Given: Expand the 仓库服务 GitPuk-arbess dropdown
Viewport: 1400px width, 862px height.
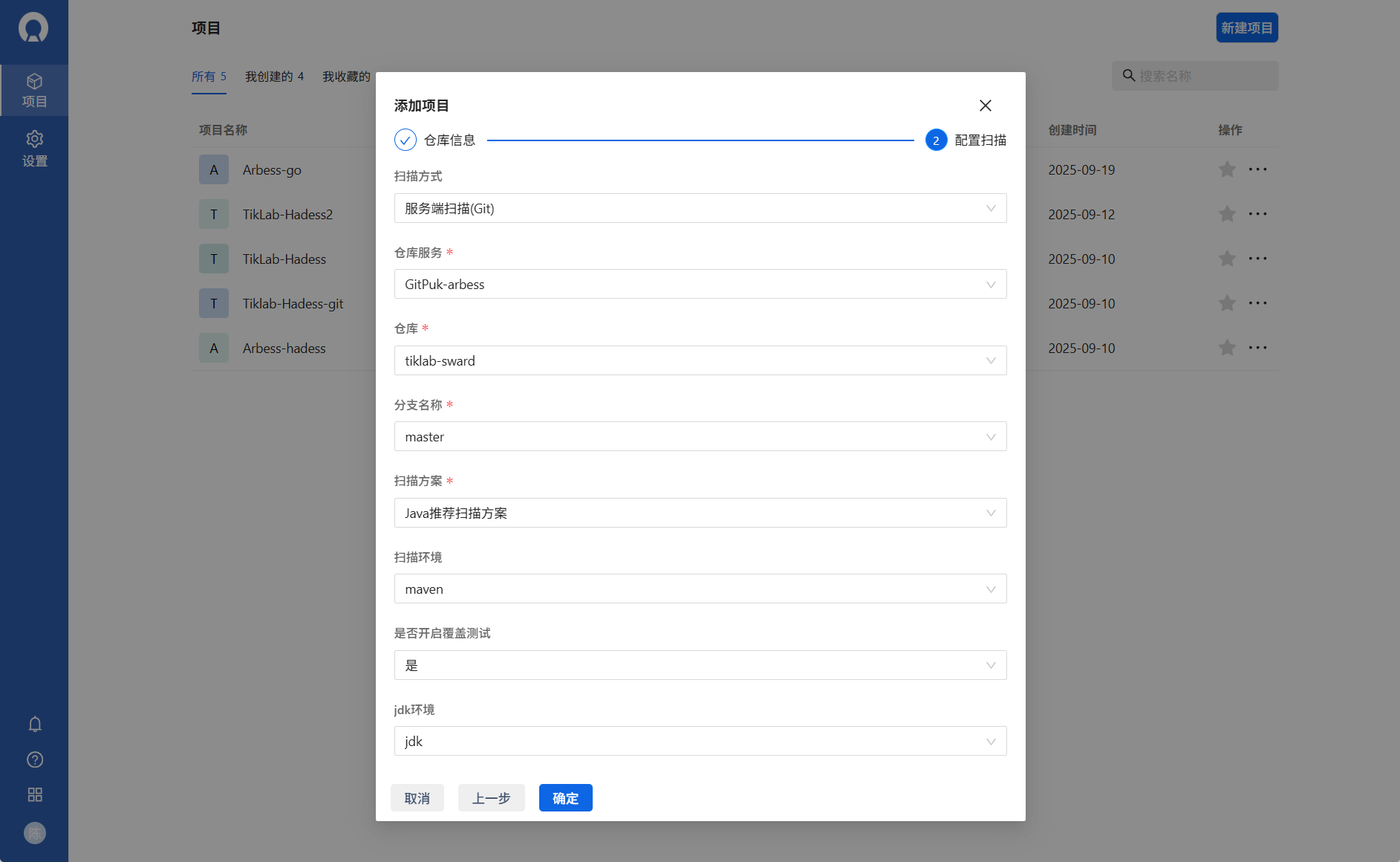Looking at the screenshot, I should [700, 284].
